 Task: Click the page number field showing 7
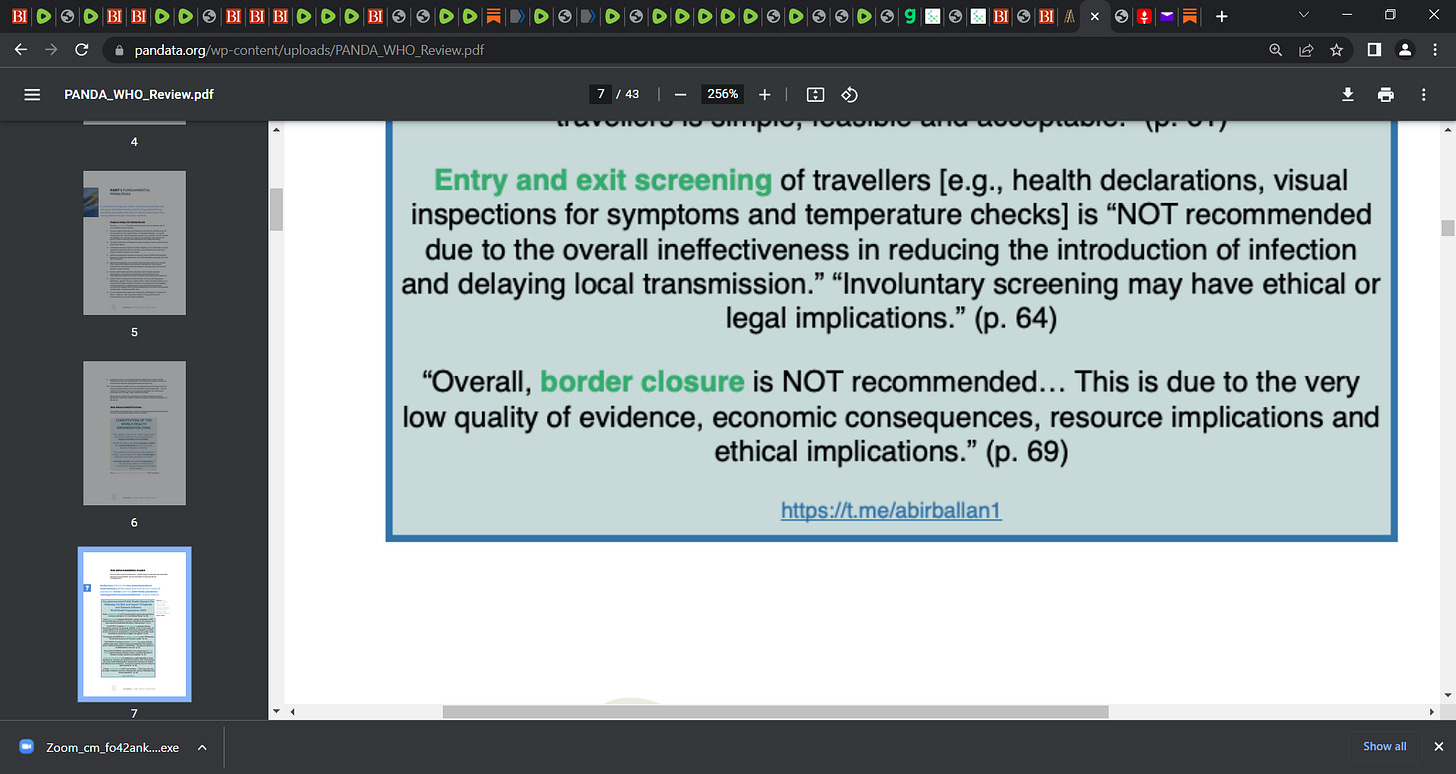[601, 94]
